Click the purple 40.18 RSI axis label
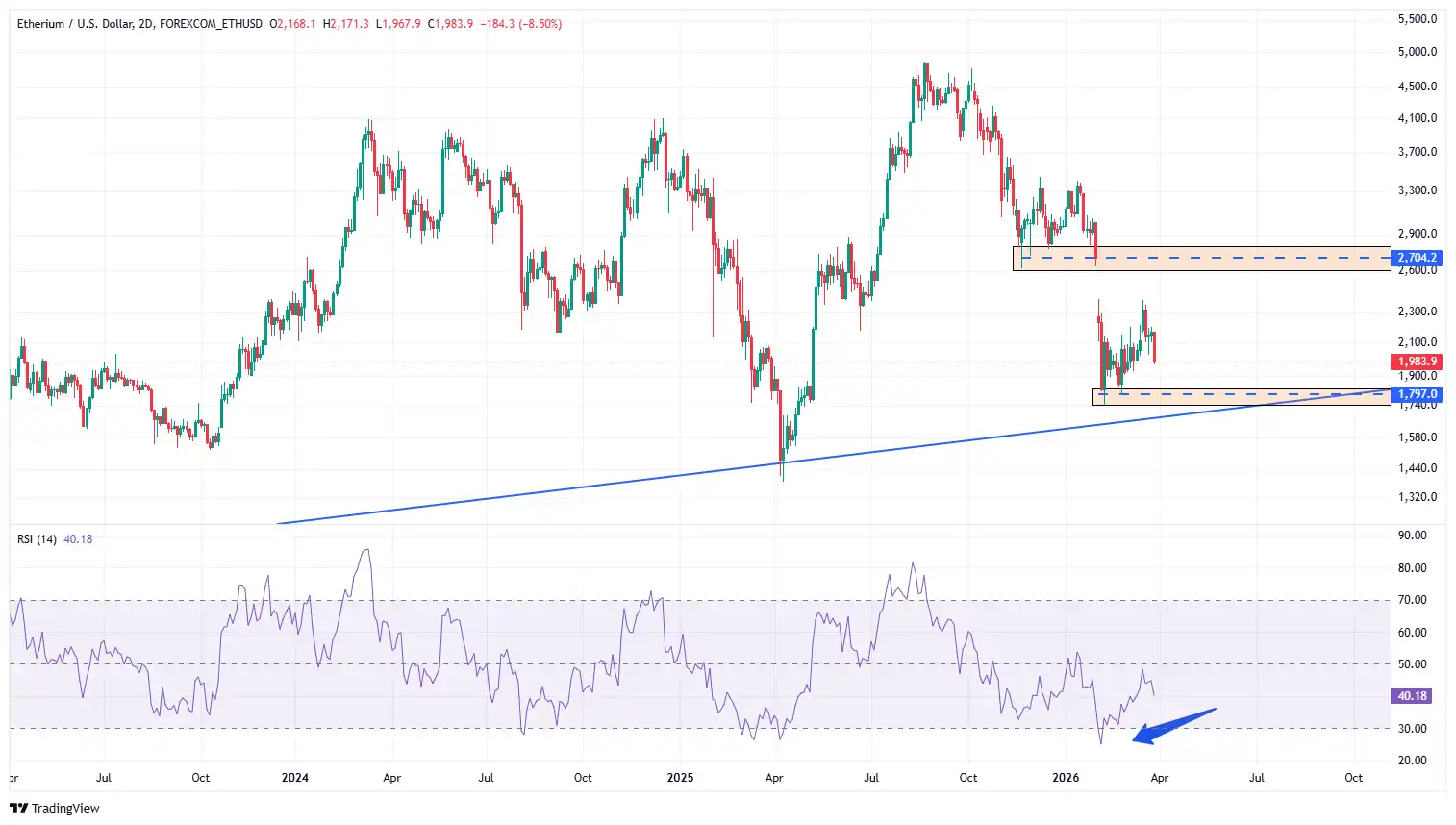Screen dimensions: 1456x825 [x=1411, y=696]
